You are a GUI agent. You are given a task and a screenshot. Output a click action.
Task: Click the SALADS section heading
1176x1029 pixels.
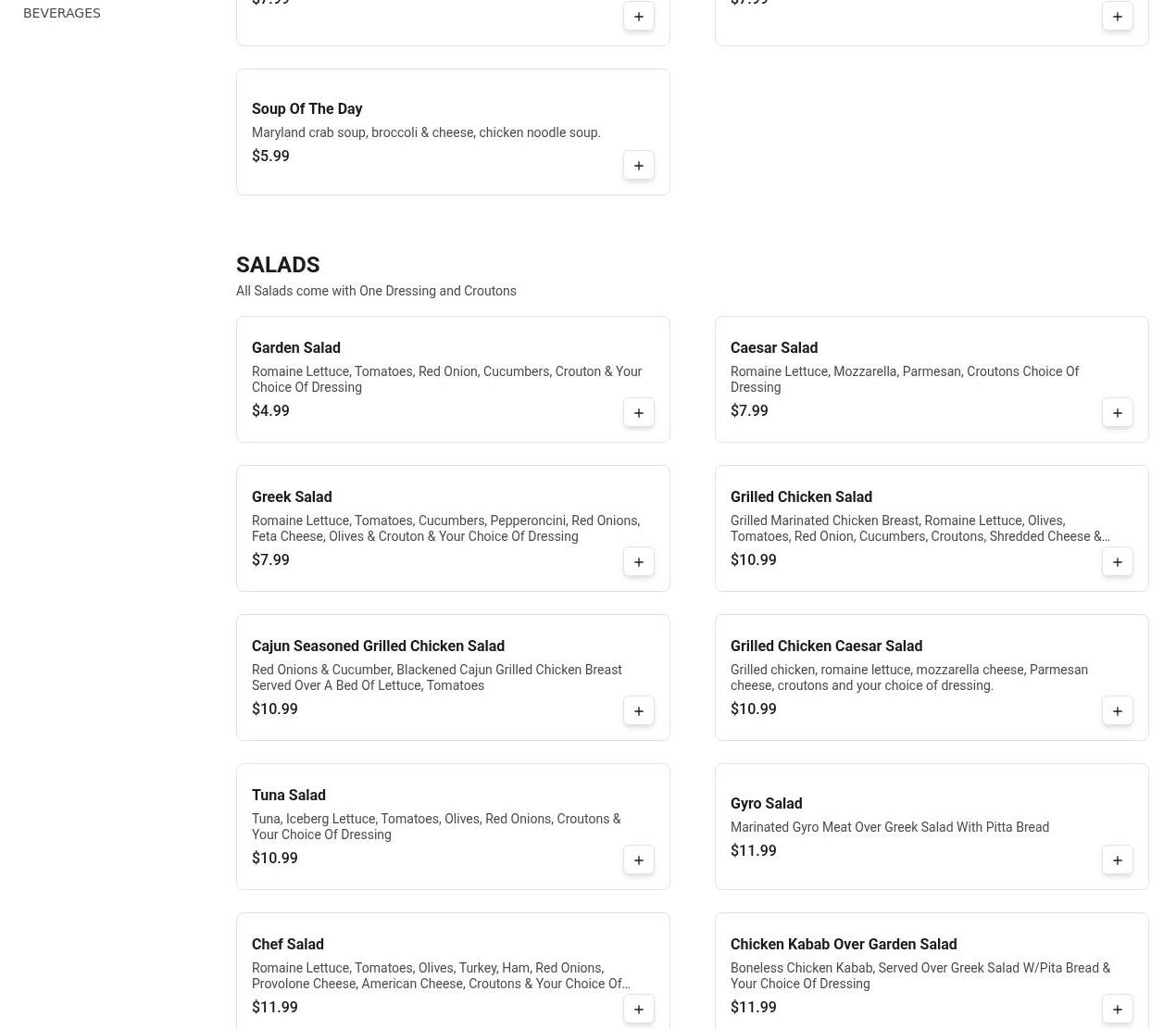coord(278,265)
